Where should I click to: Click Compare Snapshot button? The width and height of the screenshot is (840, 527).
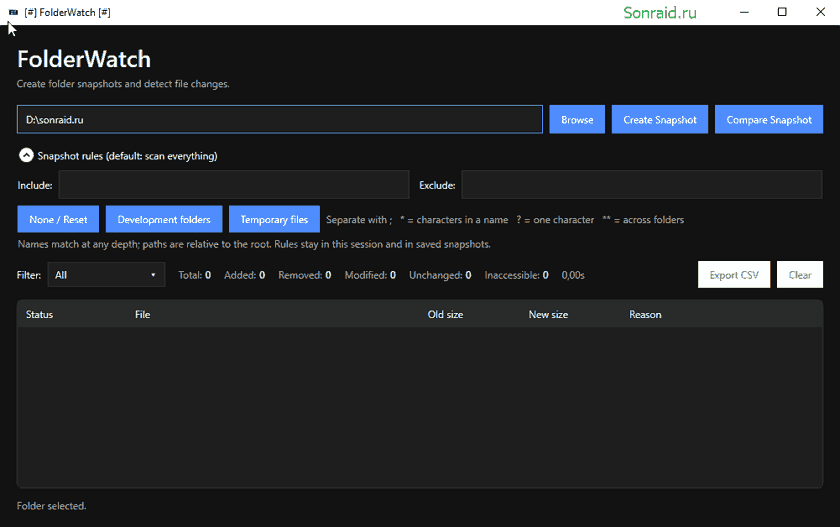click(769, 119)
